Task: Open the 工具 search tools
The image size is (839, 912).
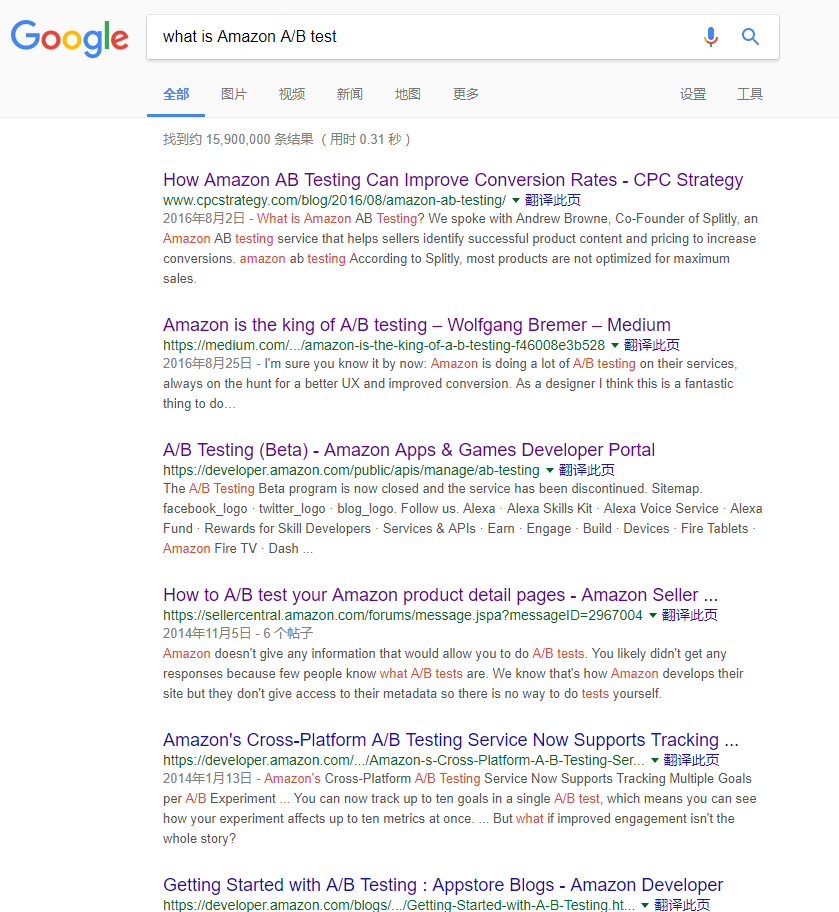Action: (750, 94)
